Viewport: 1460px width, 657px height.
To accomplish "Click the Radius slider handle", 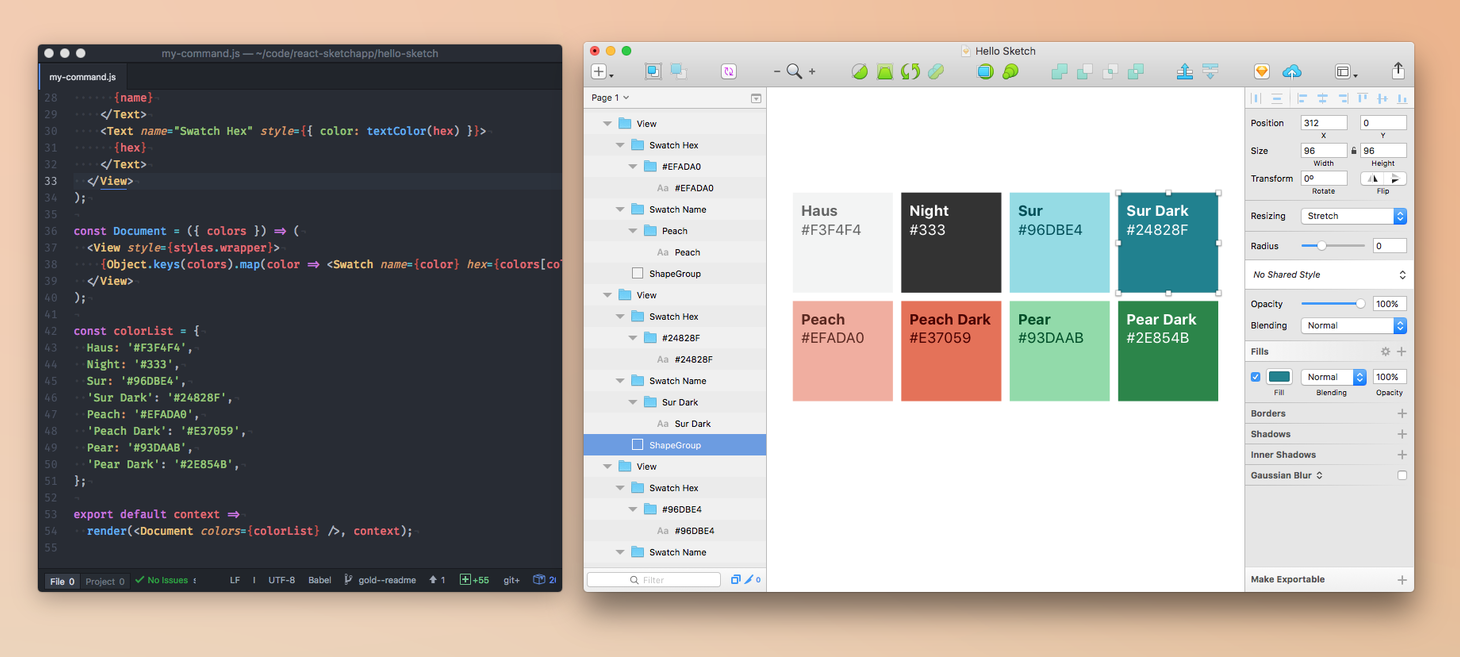I will 1322,245.
